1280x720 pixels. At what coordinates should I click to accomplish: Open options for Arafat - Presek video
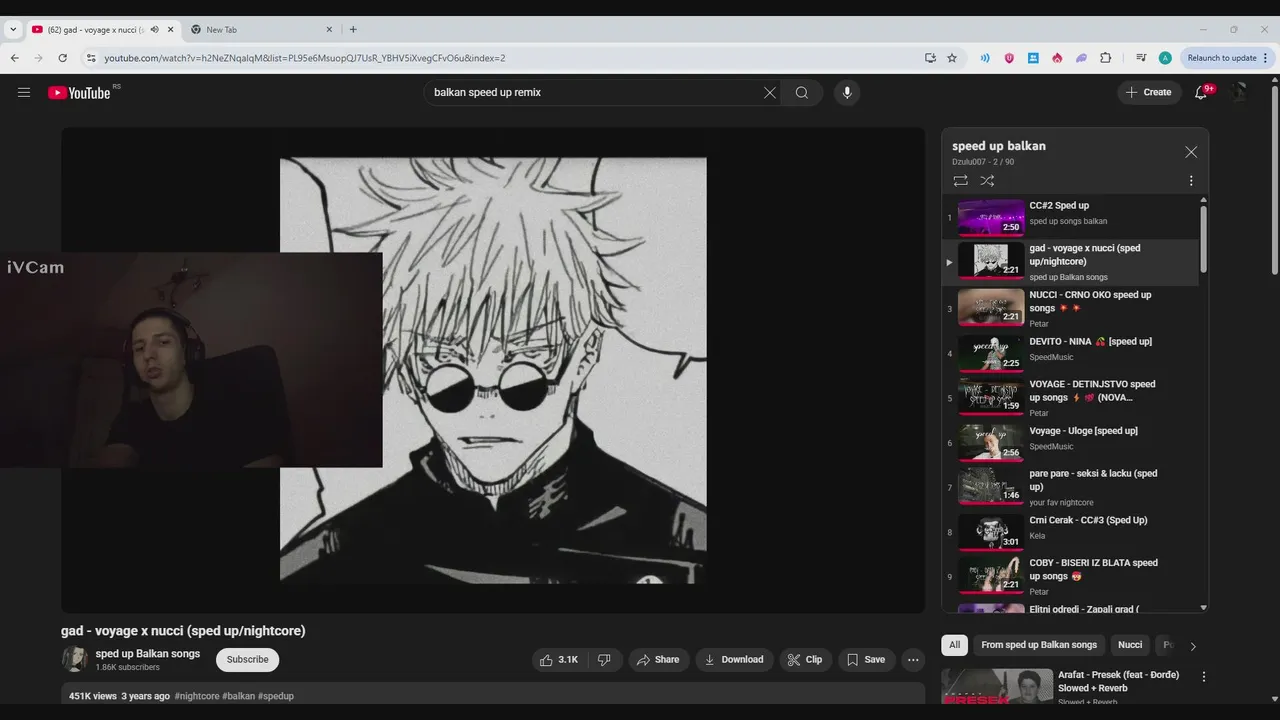[1204, 677]
